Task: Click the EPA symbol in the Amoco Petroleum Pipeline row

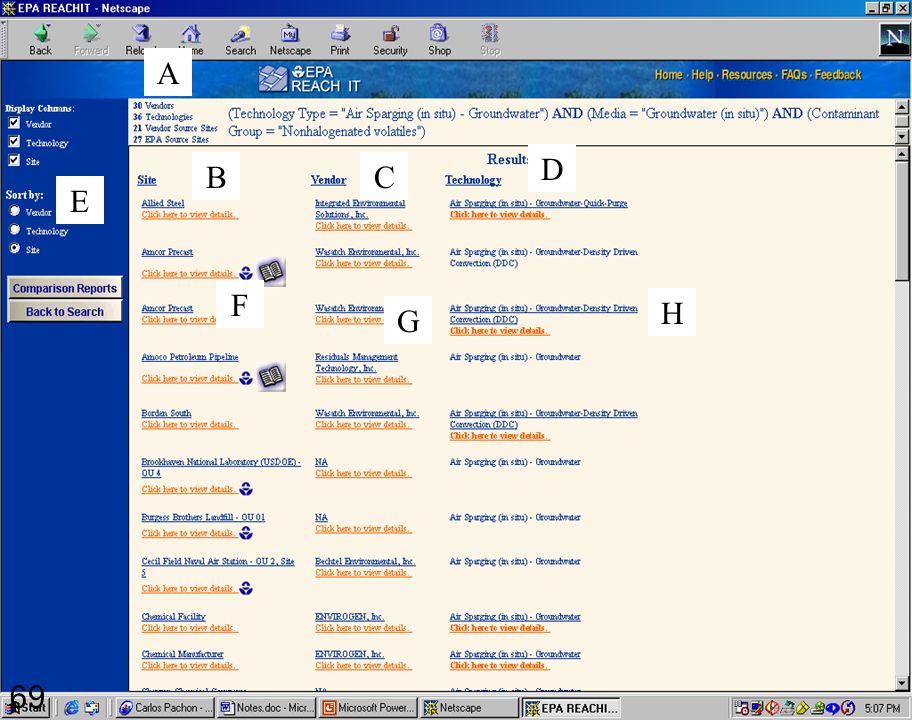Action: (246, 378)
